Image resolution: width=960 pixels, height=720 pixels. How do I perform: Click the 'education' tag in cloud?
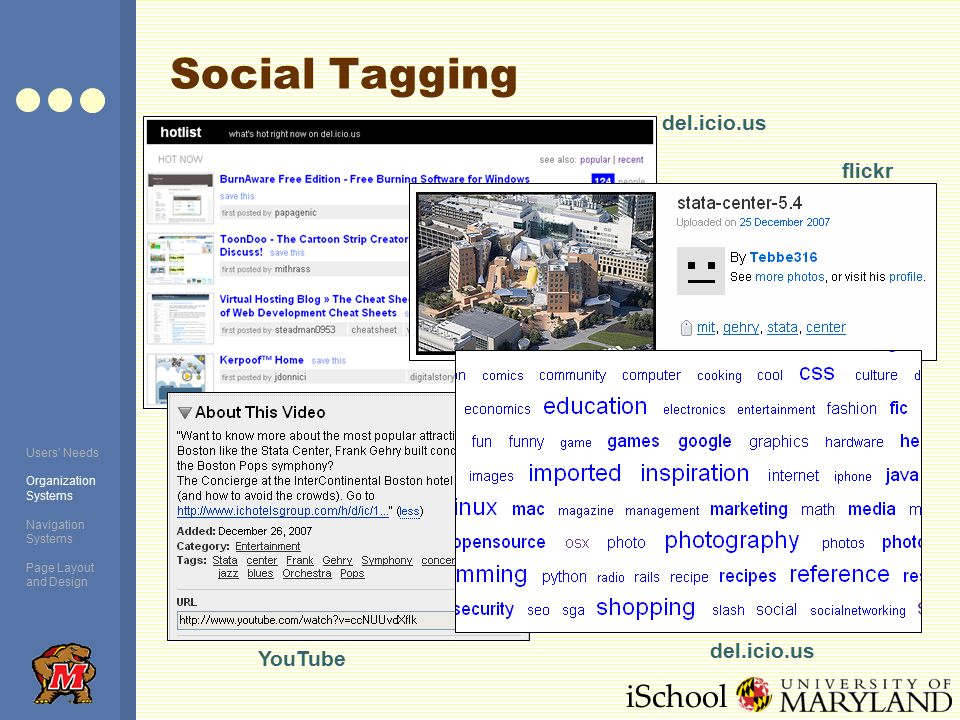pos(595,407)
